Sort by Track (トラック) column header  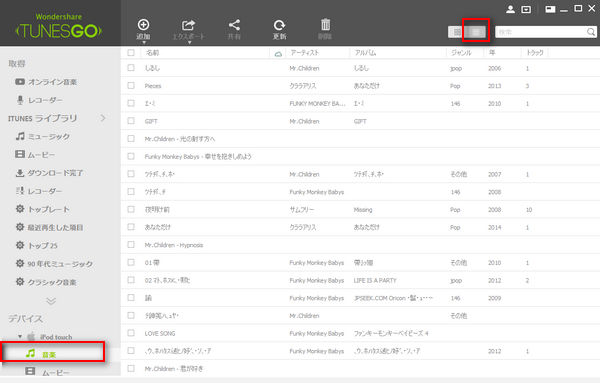click(x=535, y=53)
